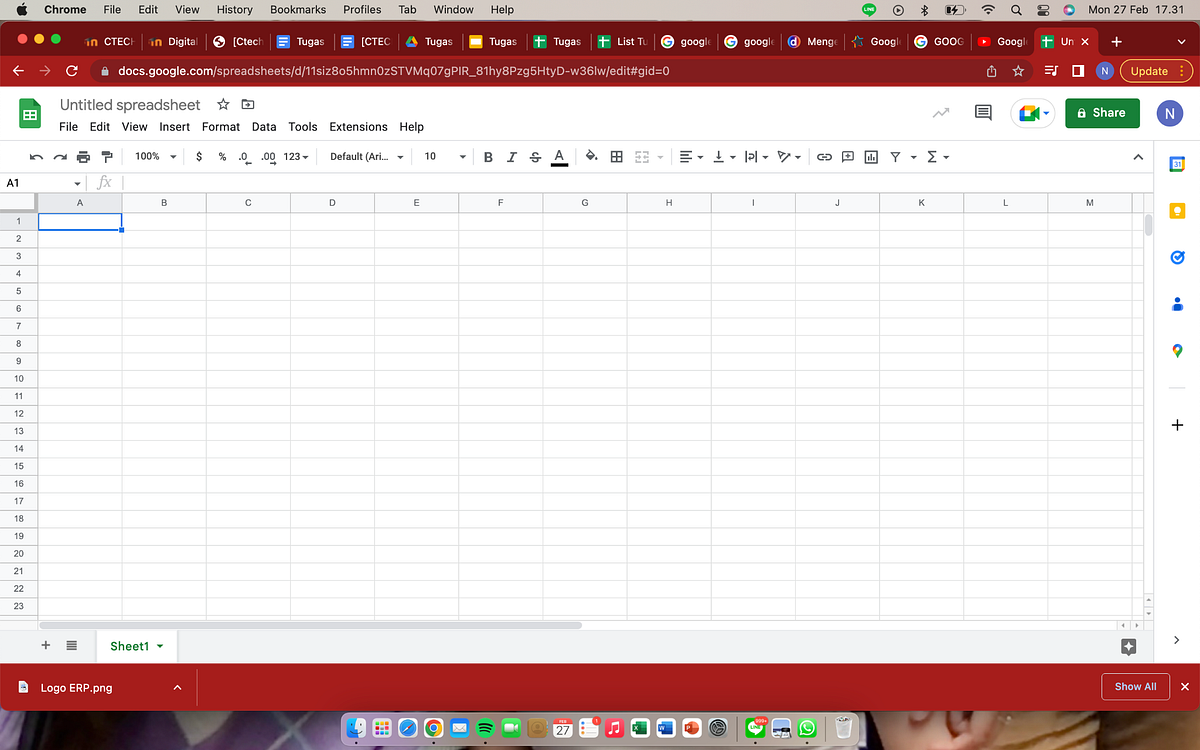This screenshot has width=1200, height=750.
Task: Open Google Keep in the side panel
Action: (1177, 210)
